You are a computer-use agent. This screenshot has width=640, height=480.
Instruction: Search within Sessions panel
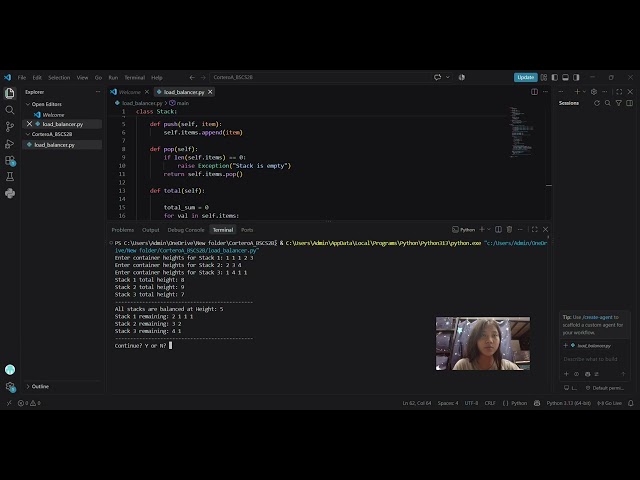608,103
